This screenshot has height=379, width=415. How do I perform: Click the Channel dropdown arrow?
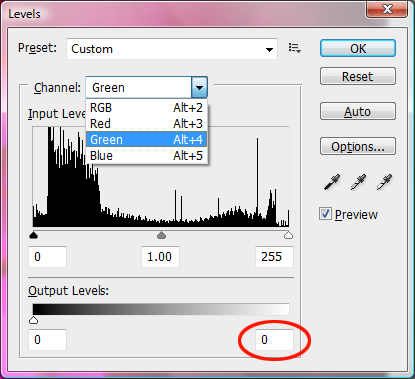[x=199, y=88]
